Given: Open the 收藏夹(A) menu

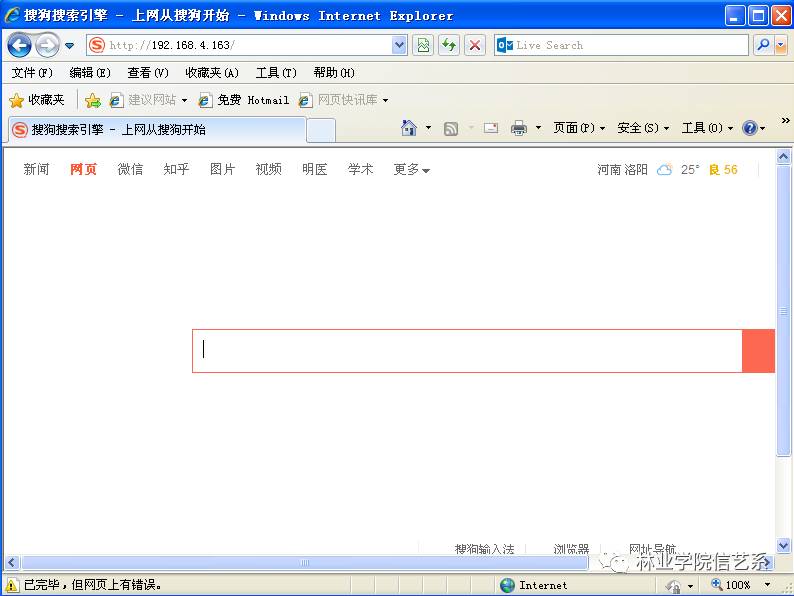Looking at the screenshot, I should click(212, 72).
